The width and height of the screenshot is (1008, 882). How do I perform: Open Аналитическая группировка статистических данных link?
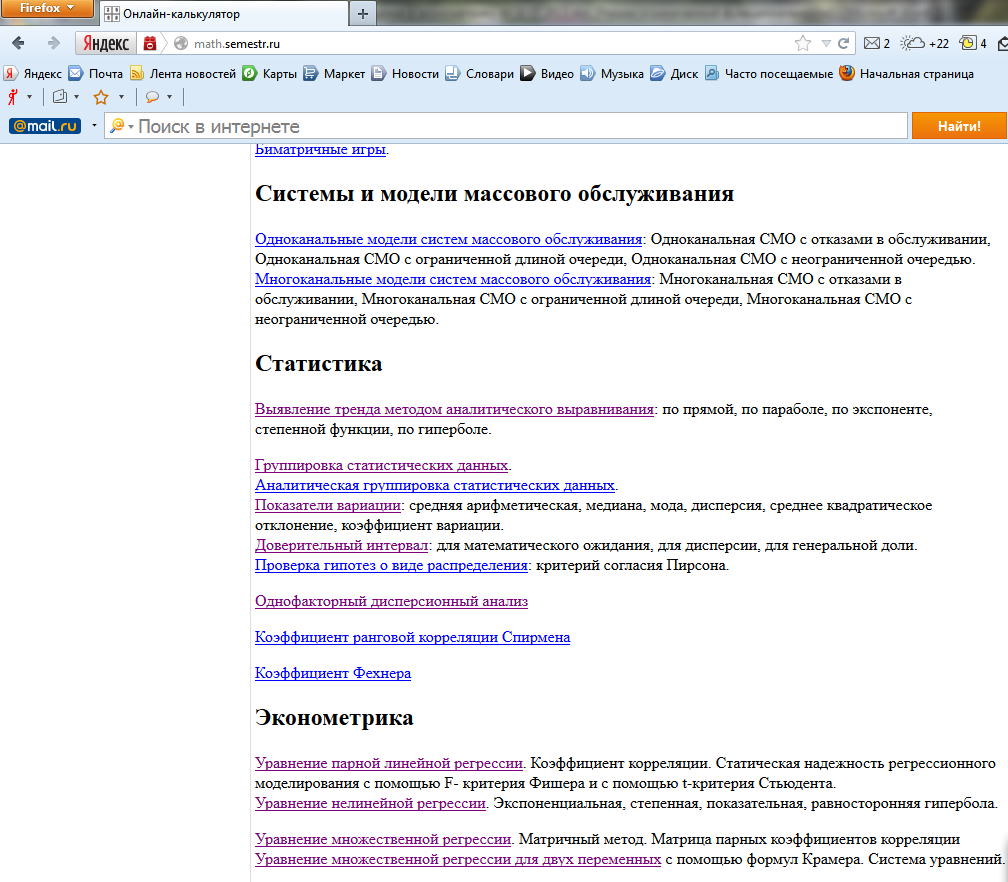[x=435, y=485]
